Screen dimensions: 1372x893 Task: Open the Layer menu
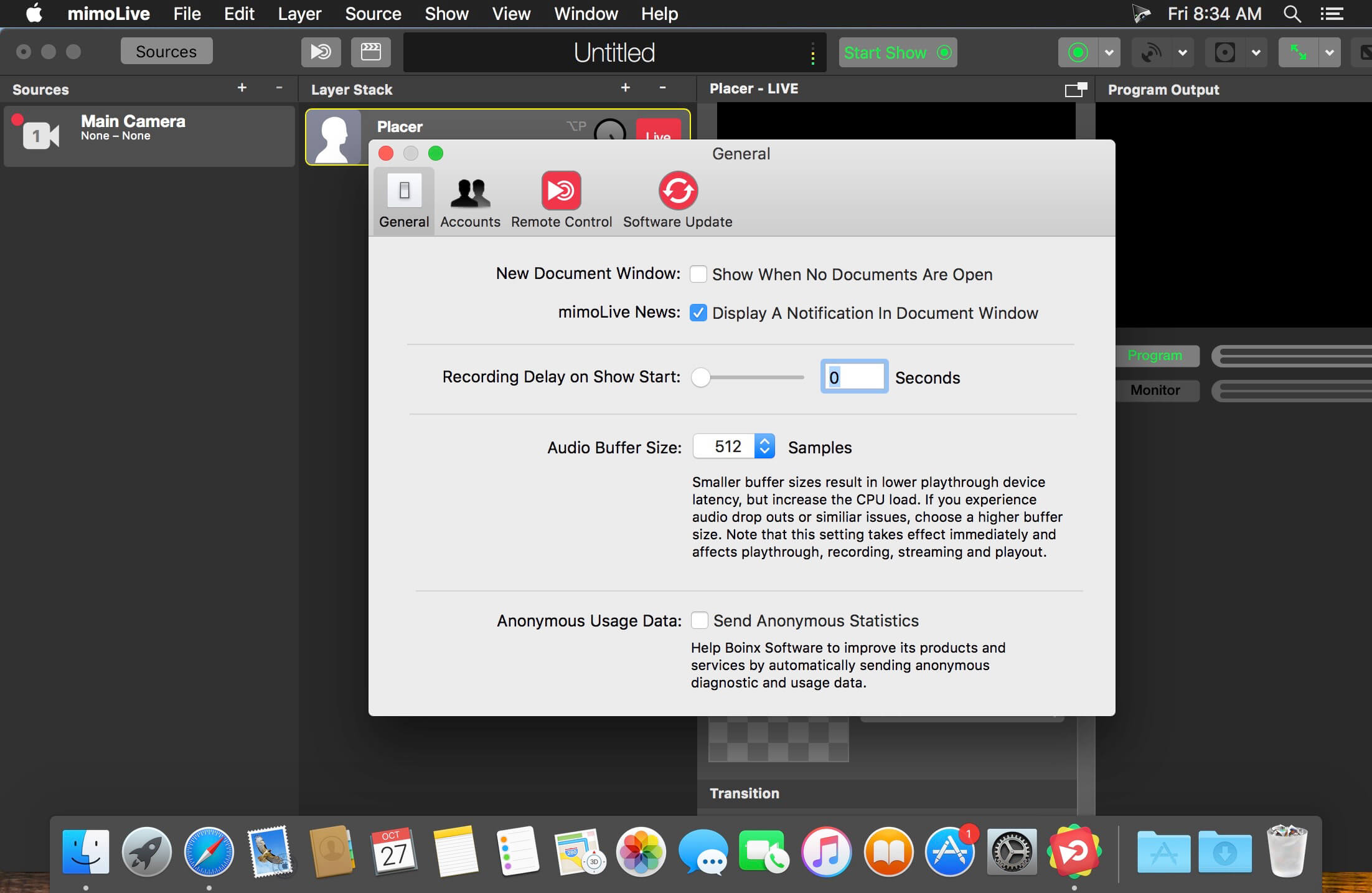(x=299, y=14)
